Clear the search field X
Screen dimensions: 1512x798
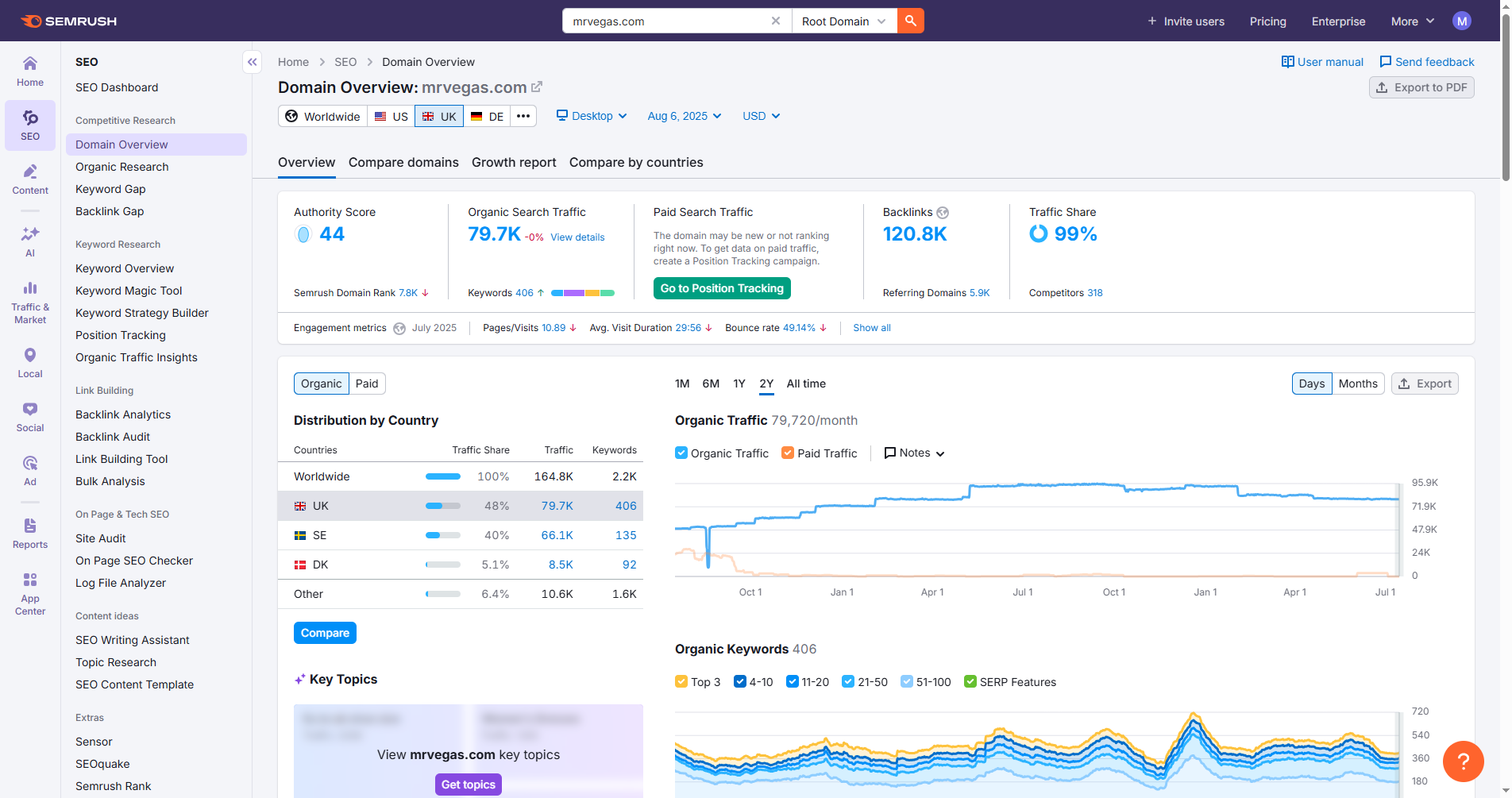click(776, 21)
